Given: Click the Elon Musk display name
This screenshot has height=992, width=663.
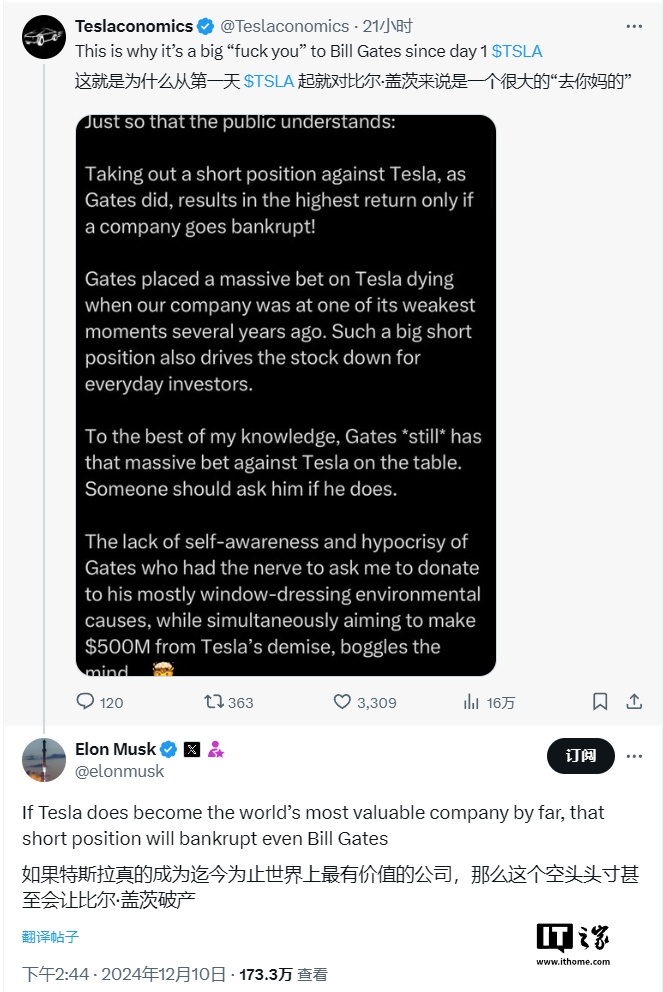Looking at the screenshot, I should (x=115, y=749).
